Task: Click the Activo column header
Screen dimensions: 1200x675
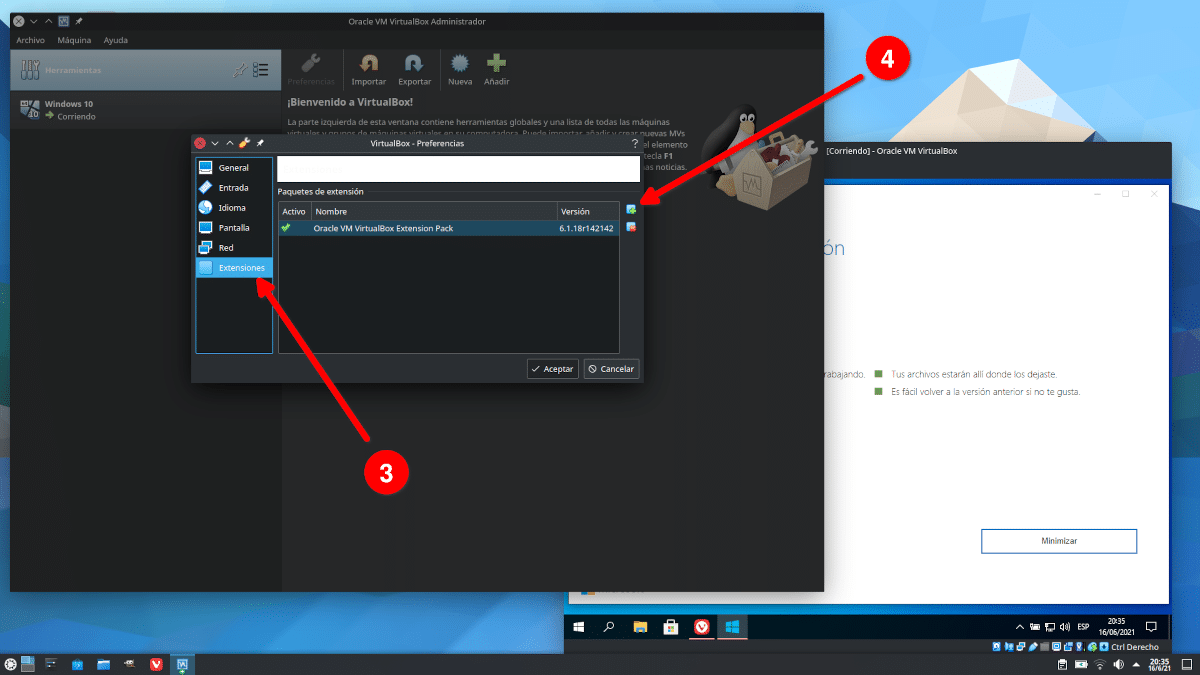Action: [x=294, y=212]
